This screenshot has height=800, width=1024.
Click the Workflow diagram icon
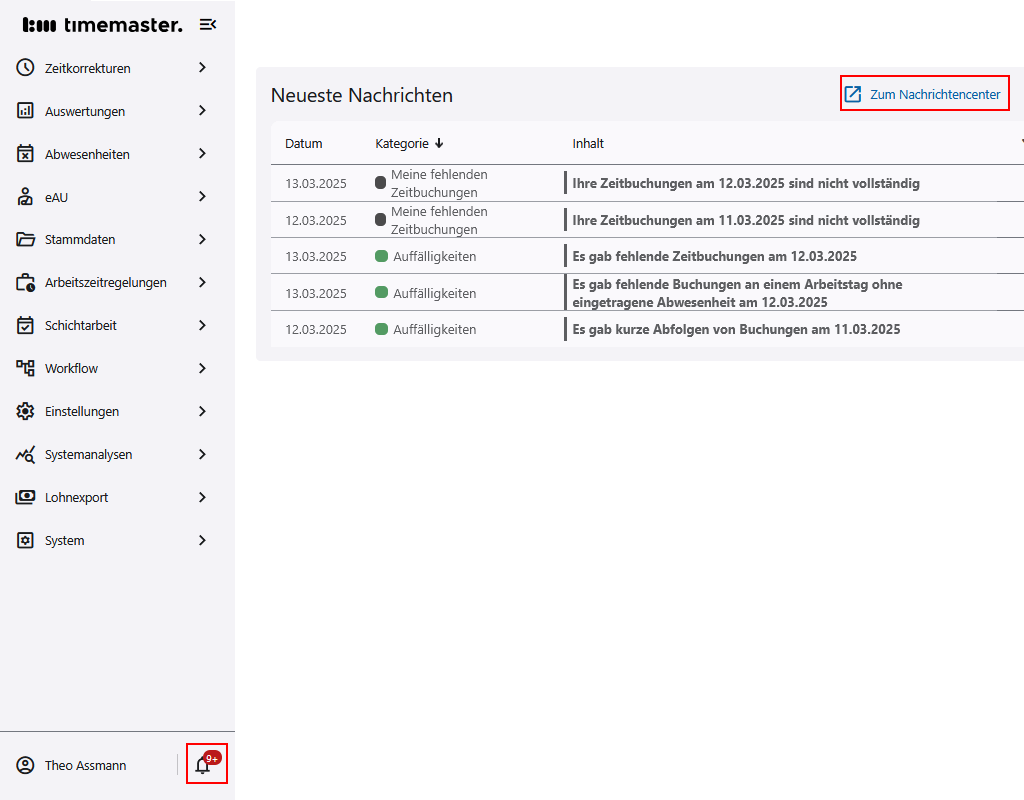(26, 368)
